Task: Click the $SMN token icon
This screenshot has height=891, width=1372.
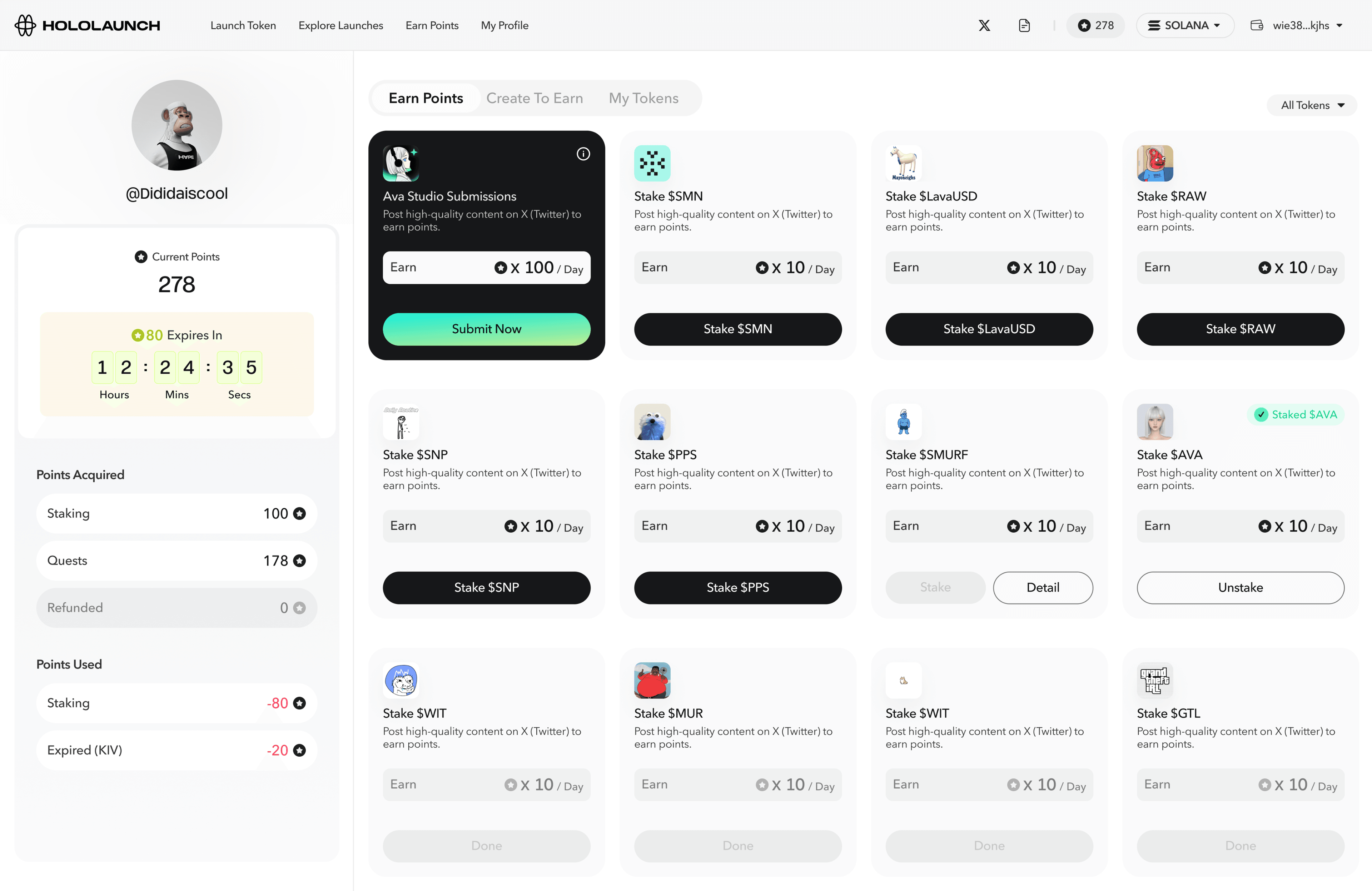Action: tap(652, 163)
